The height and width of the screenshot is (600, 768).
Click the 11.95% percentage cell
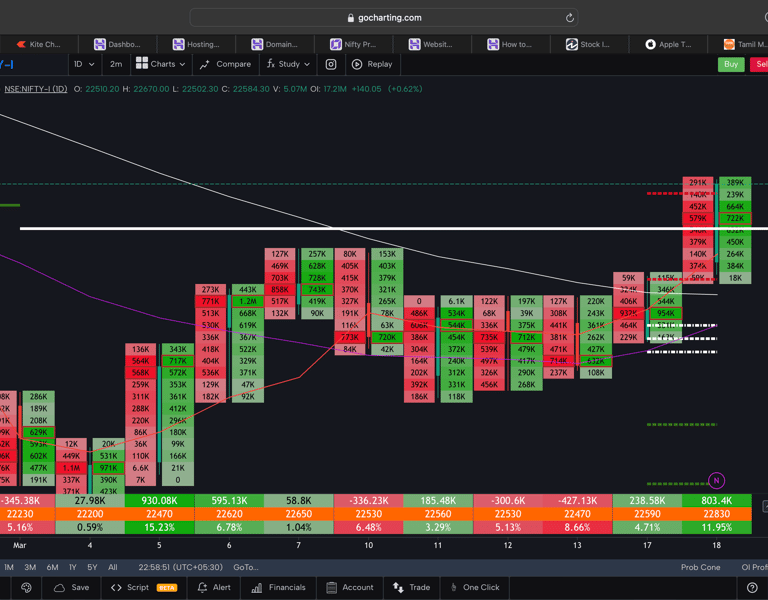pyautogui.click(x=717, y=528)
